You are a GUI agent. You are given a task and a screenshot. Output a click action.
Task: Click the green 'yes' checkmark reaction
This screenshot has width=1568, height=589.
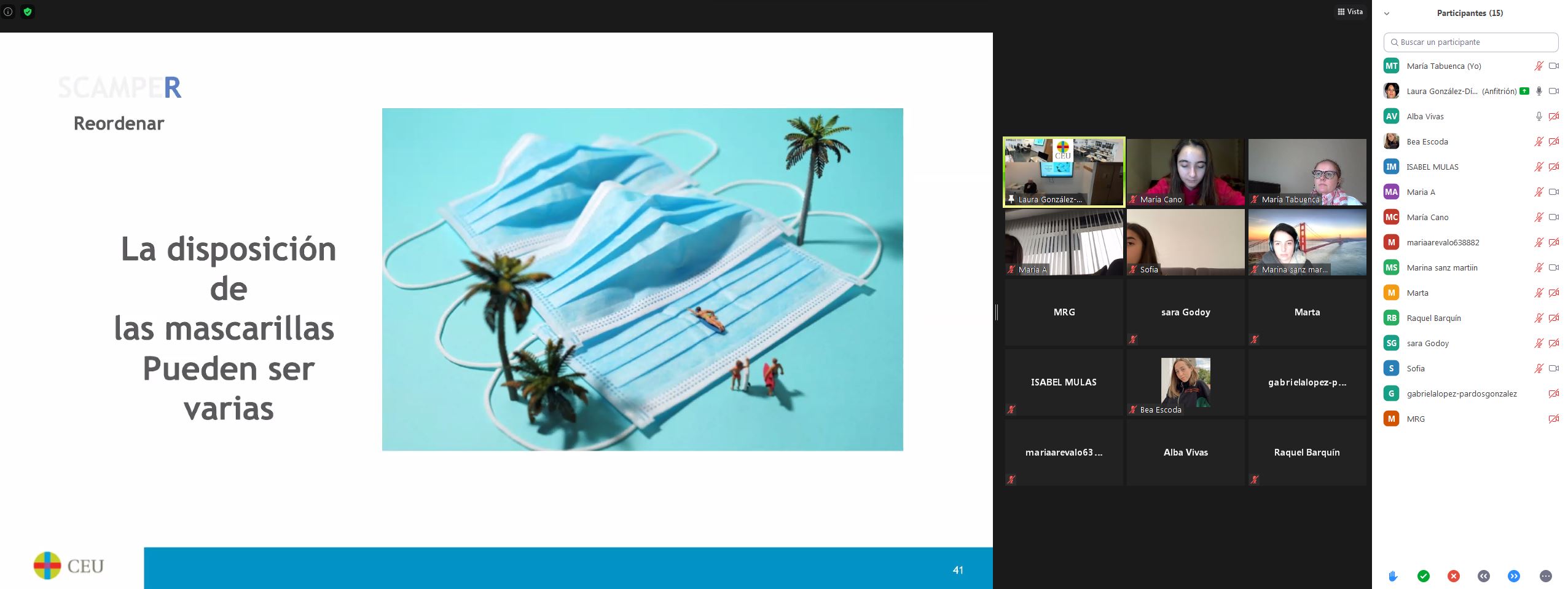pos(1423,576)
